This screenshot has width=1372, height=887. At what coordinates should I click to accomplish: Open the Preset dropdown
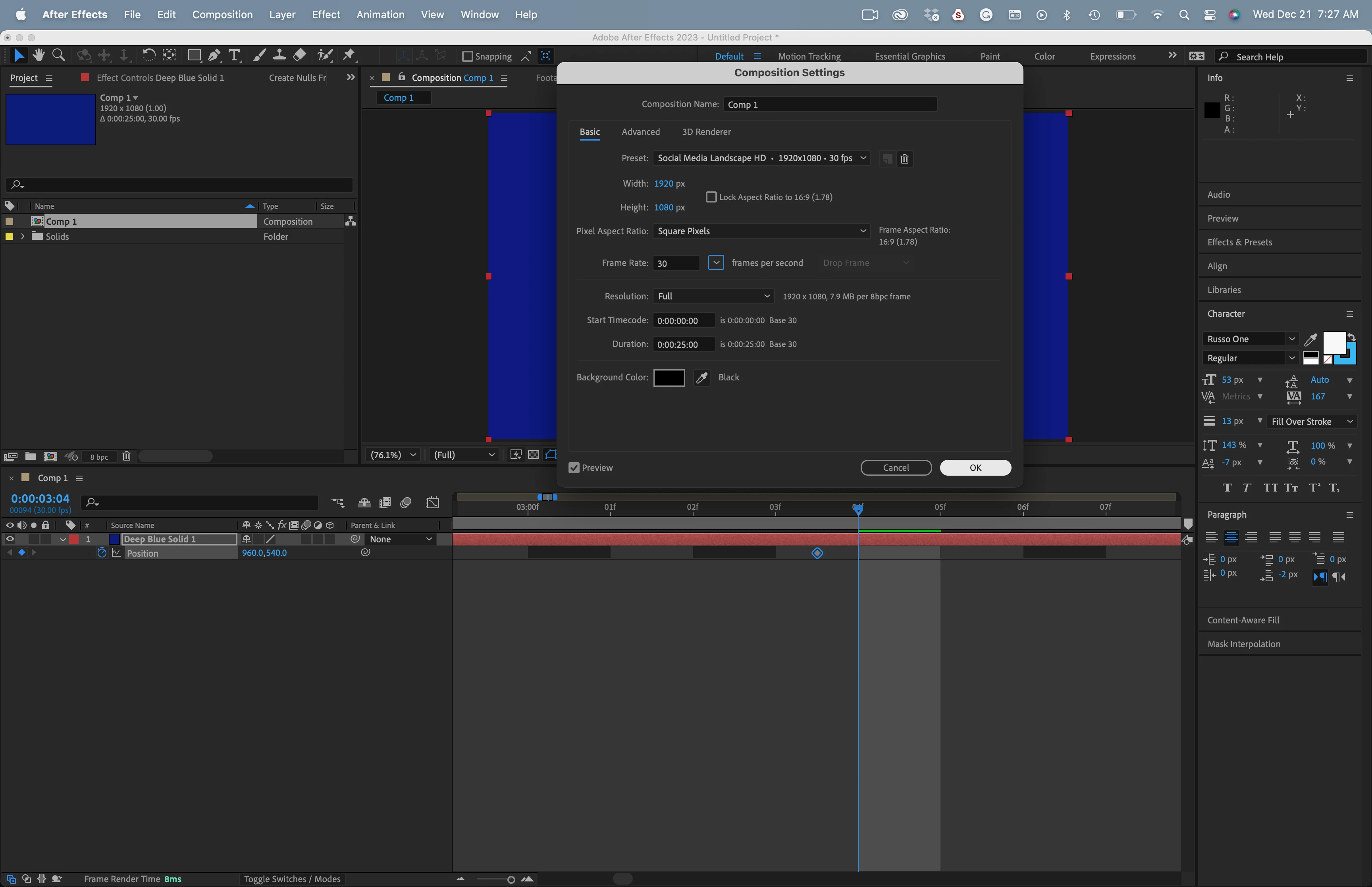761,158
